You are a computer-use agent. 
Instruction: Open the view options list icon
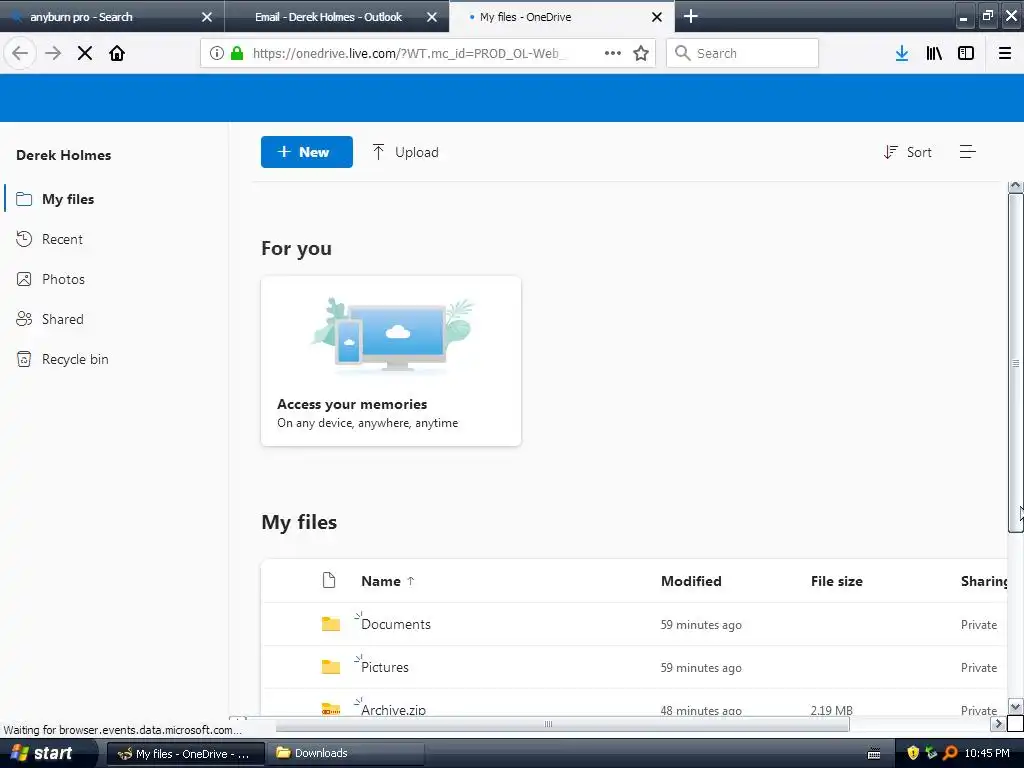[968, 152]
